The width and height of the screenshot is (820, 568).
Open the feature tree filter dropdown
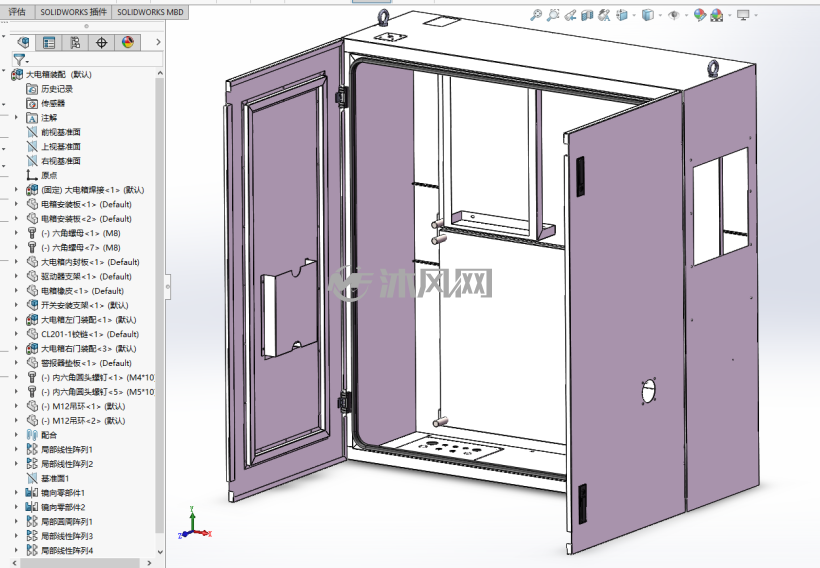pos(21,59)
